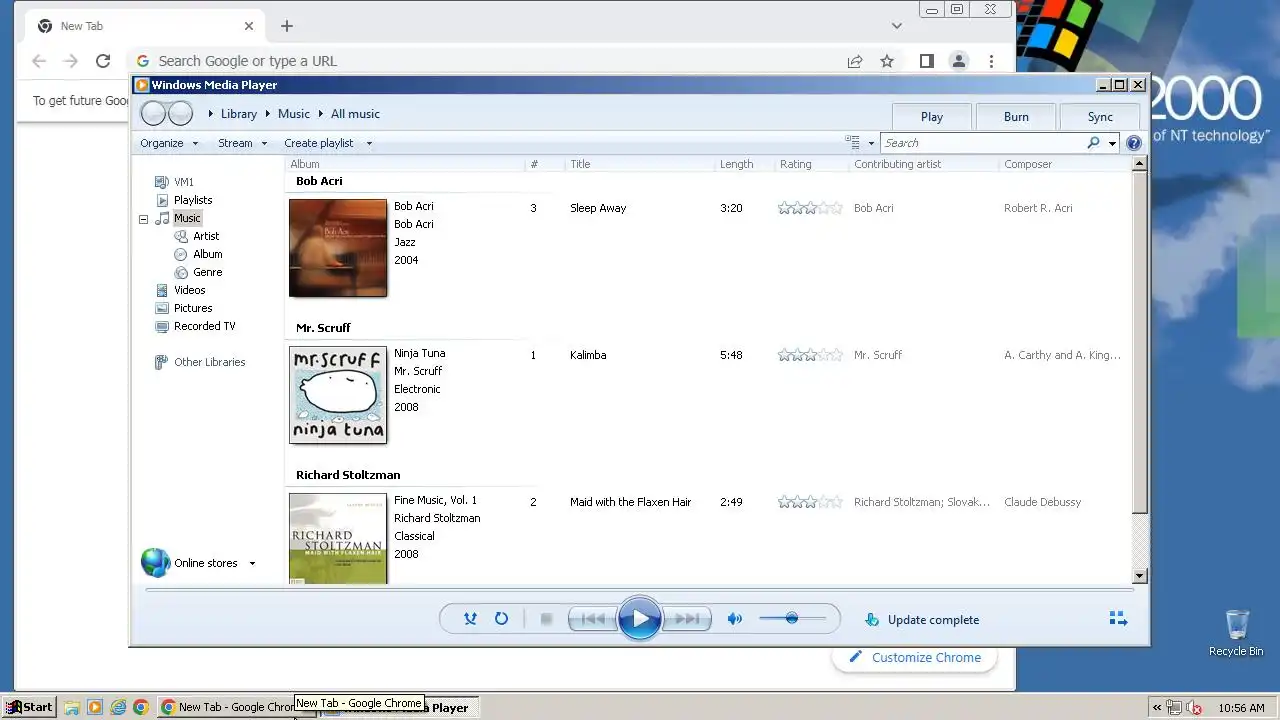
Task: Select the Album view icon
Action: 181,254
